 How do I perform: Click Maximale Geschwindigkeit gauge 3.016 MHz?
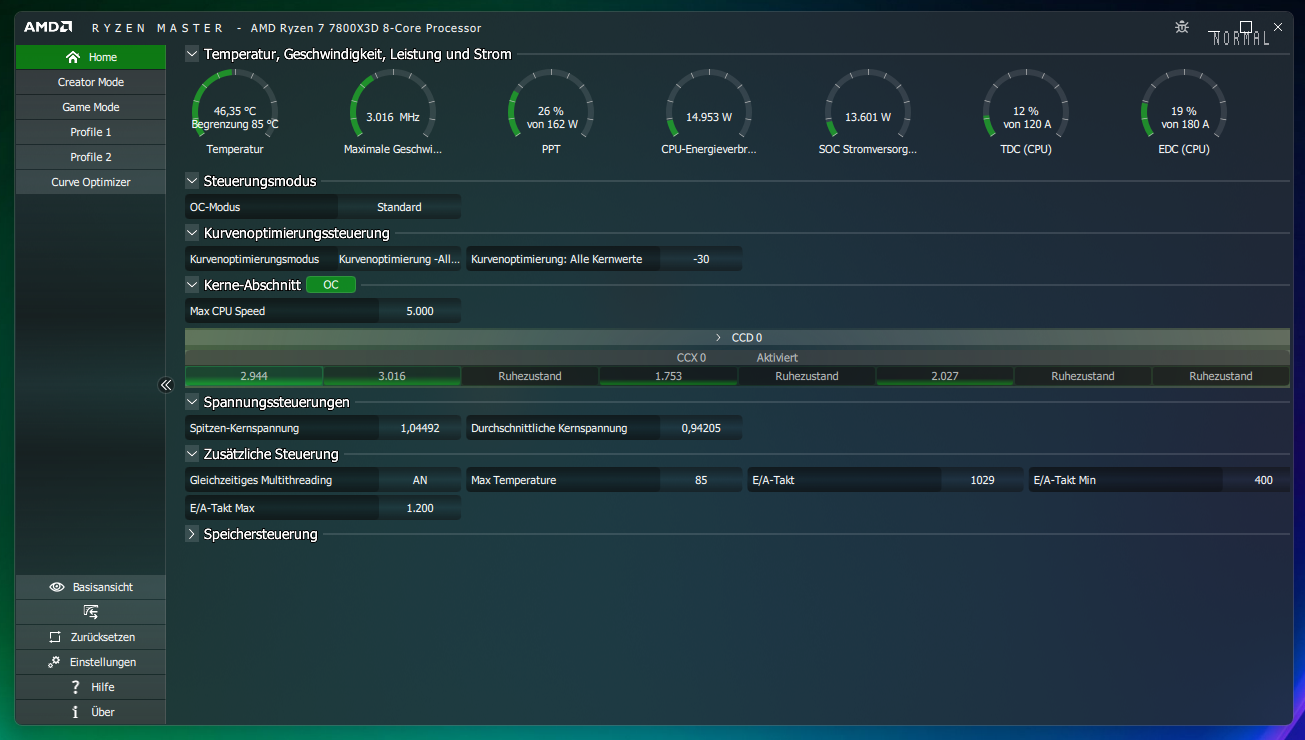[x=393, y=111]
